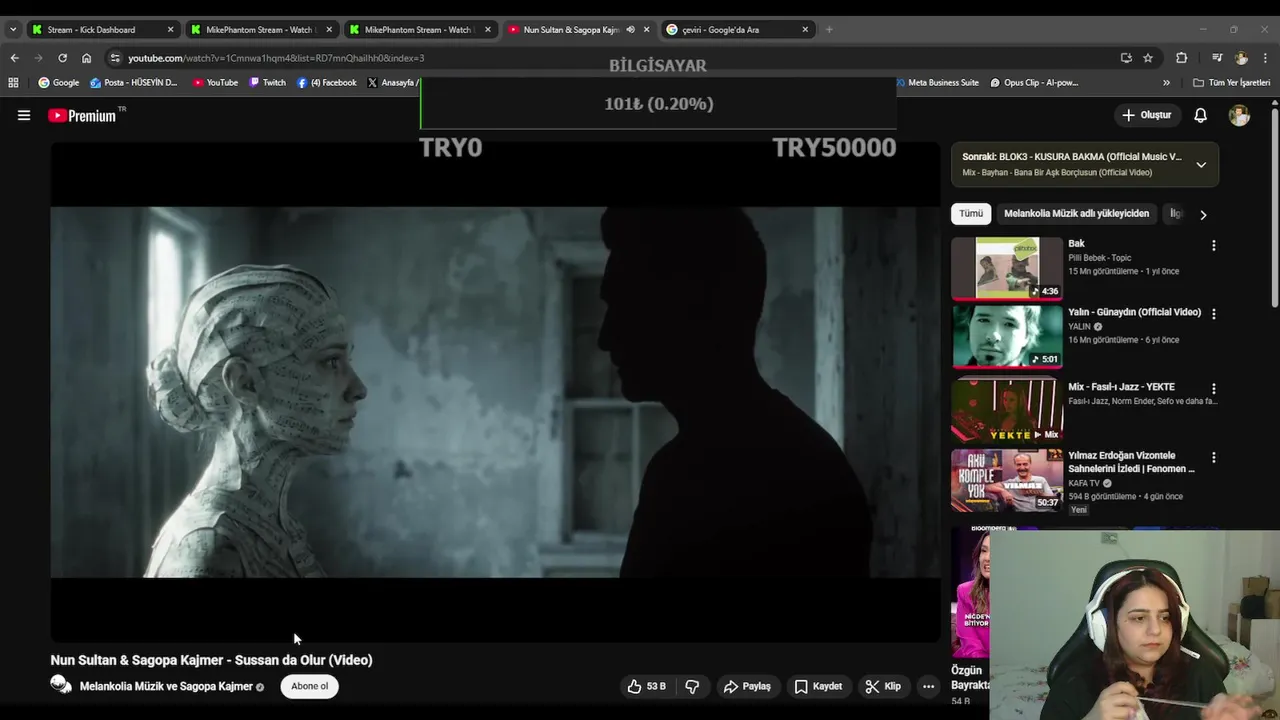Open the YouTube bookmark
The width and height of the screenshot is (1280, 720).
click(215, 83)
